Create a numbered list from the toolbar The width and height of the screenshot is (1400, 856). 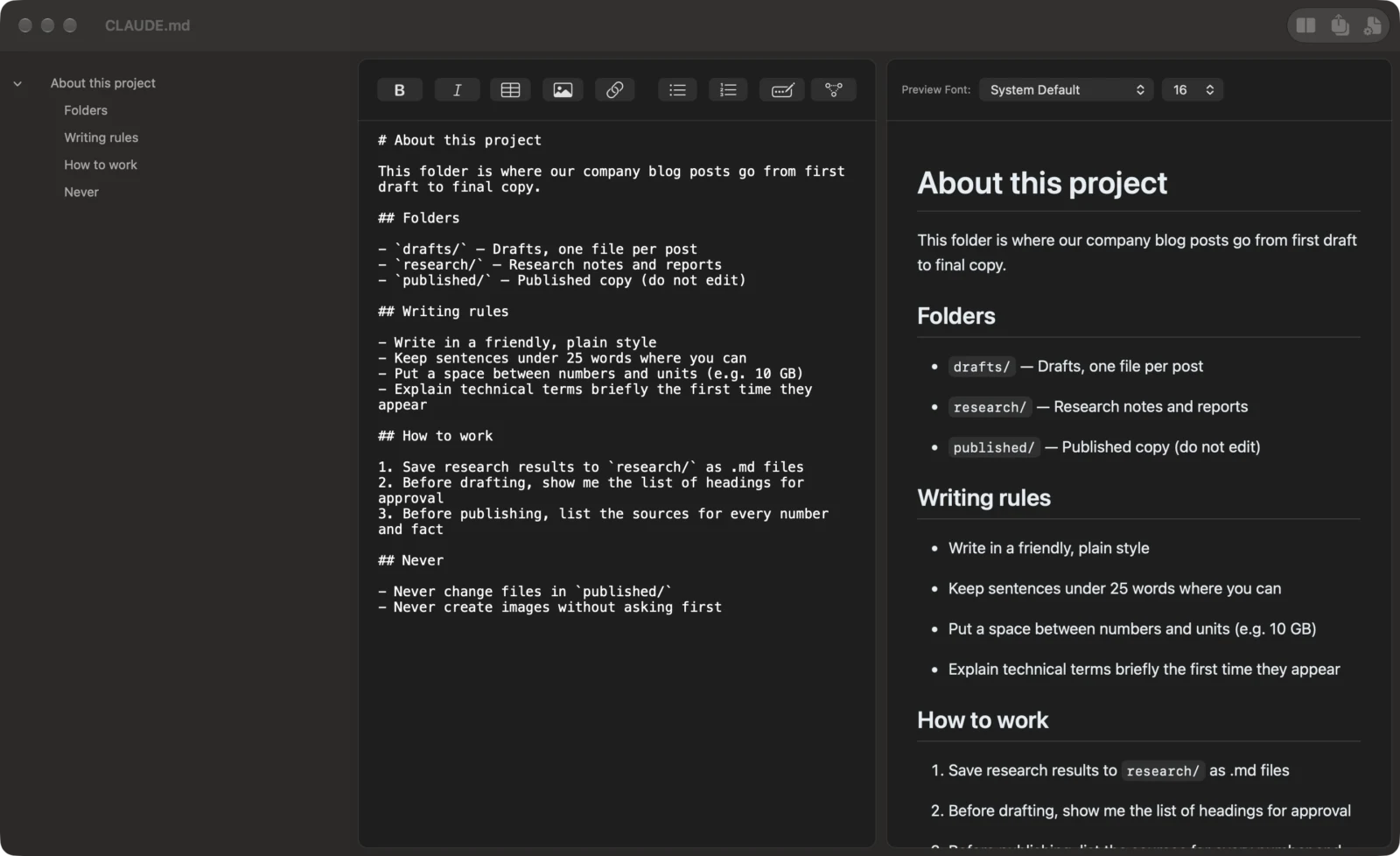[x=728, y=90]
